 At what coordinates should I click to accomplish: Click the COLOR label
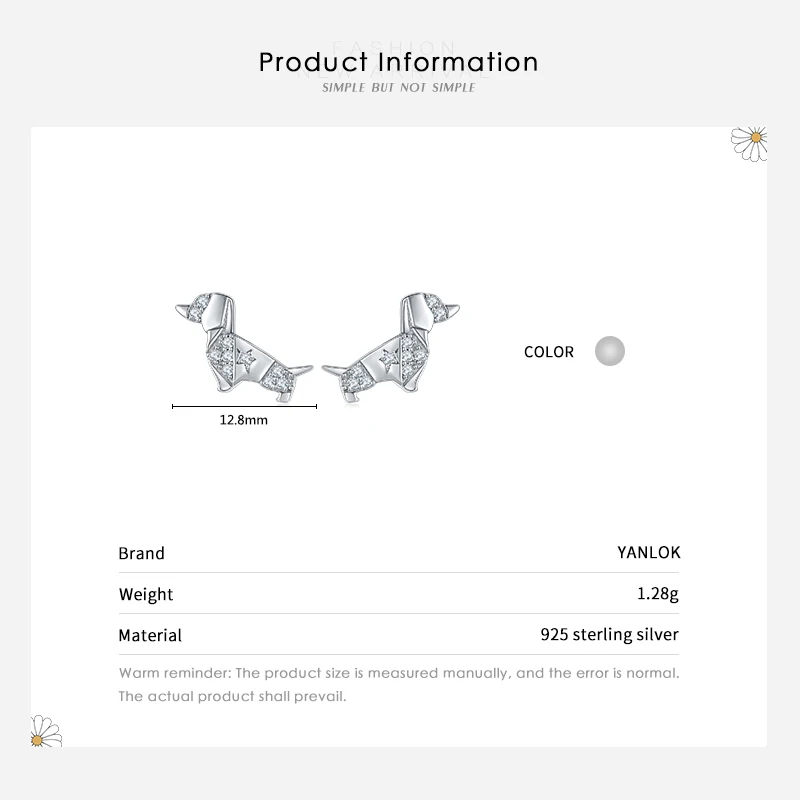[549, 352]
